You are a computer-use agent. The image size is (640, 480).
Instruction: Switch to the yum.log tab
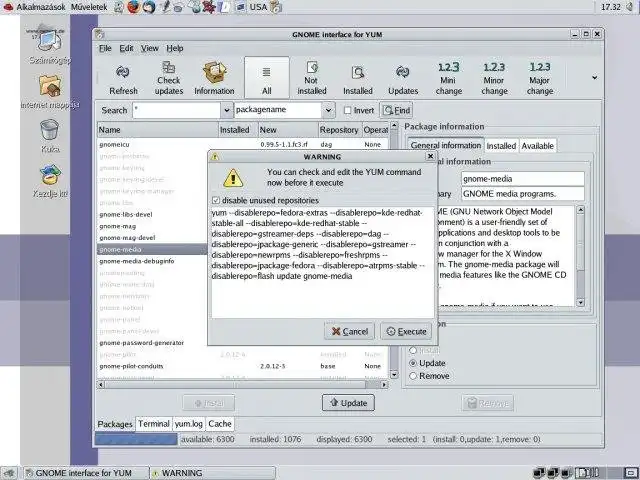(x=188, y=424)
